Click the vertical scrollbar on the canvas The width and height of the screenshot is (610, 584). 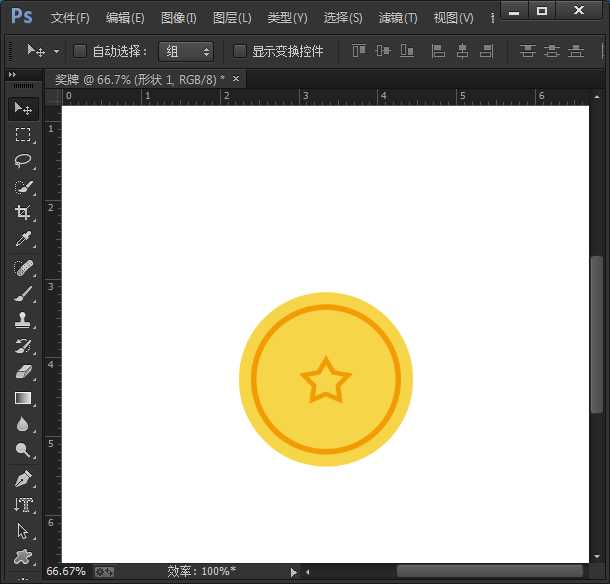[597, 330]
